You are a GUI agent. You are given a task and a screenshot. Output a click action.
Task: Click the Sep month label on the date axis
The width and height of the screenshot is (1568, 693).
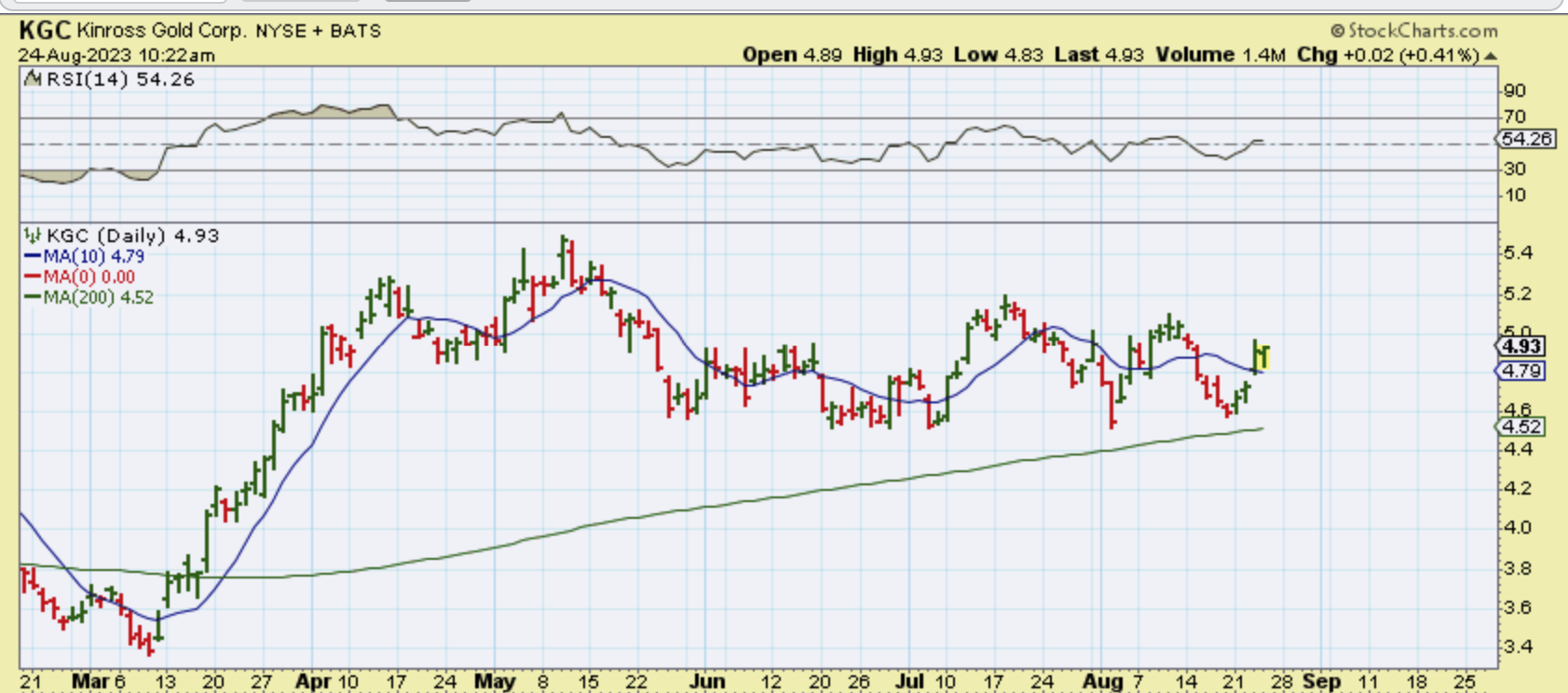pyautogui.click(x=1321, y=682)
